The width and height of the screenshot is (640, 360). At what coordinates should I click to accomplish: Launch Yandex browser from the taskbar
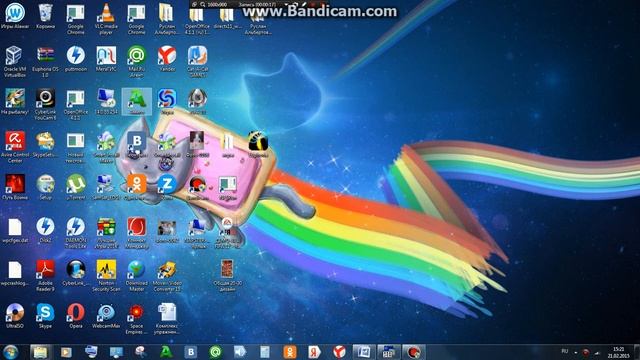point(339,352)
